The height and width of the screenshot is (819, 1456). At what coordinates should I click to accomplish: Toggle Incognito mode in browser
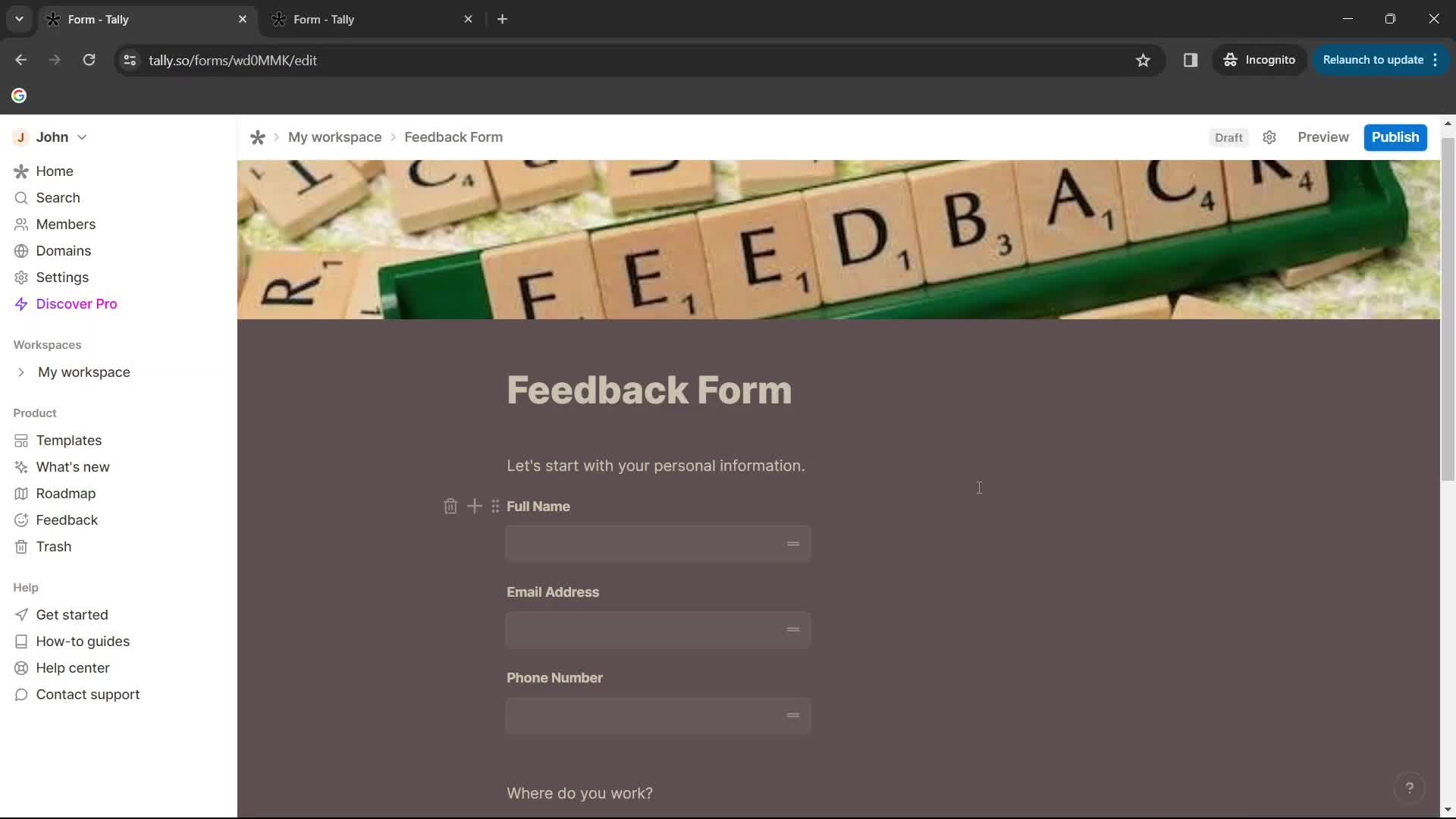(1260, 60)
